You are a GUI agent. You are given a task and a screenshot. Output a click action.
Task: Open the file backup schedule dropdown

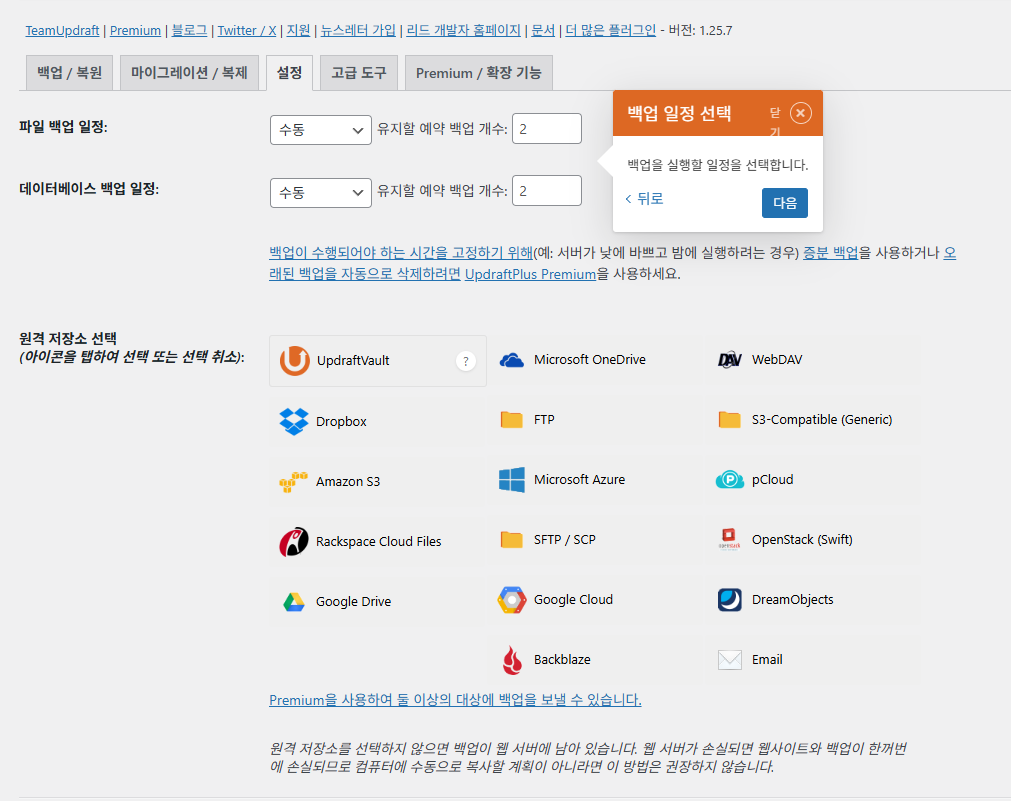pyautogui.click(x=320, y=128)
